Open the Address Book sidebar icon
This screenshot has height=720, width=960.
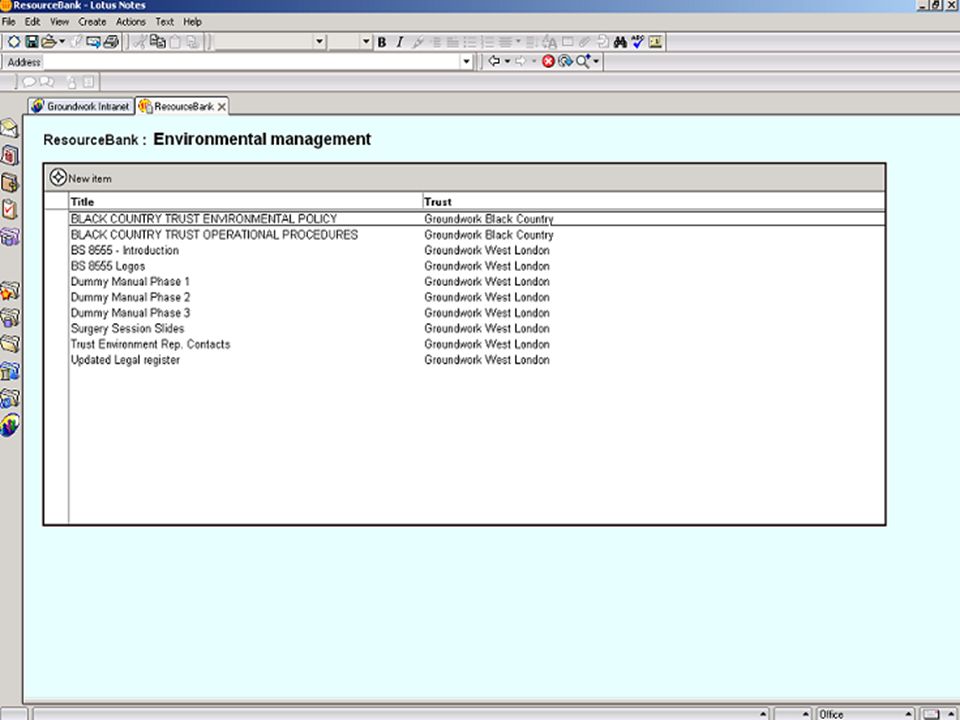[10, 182]
